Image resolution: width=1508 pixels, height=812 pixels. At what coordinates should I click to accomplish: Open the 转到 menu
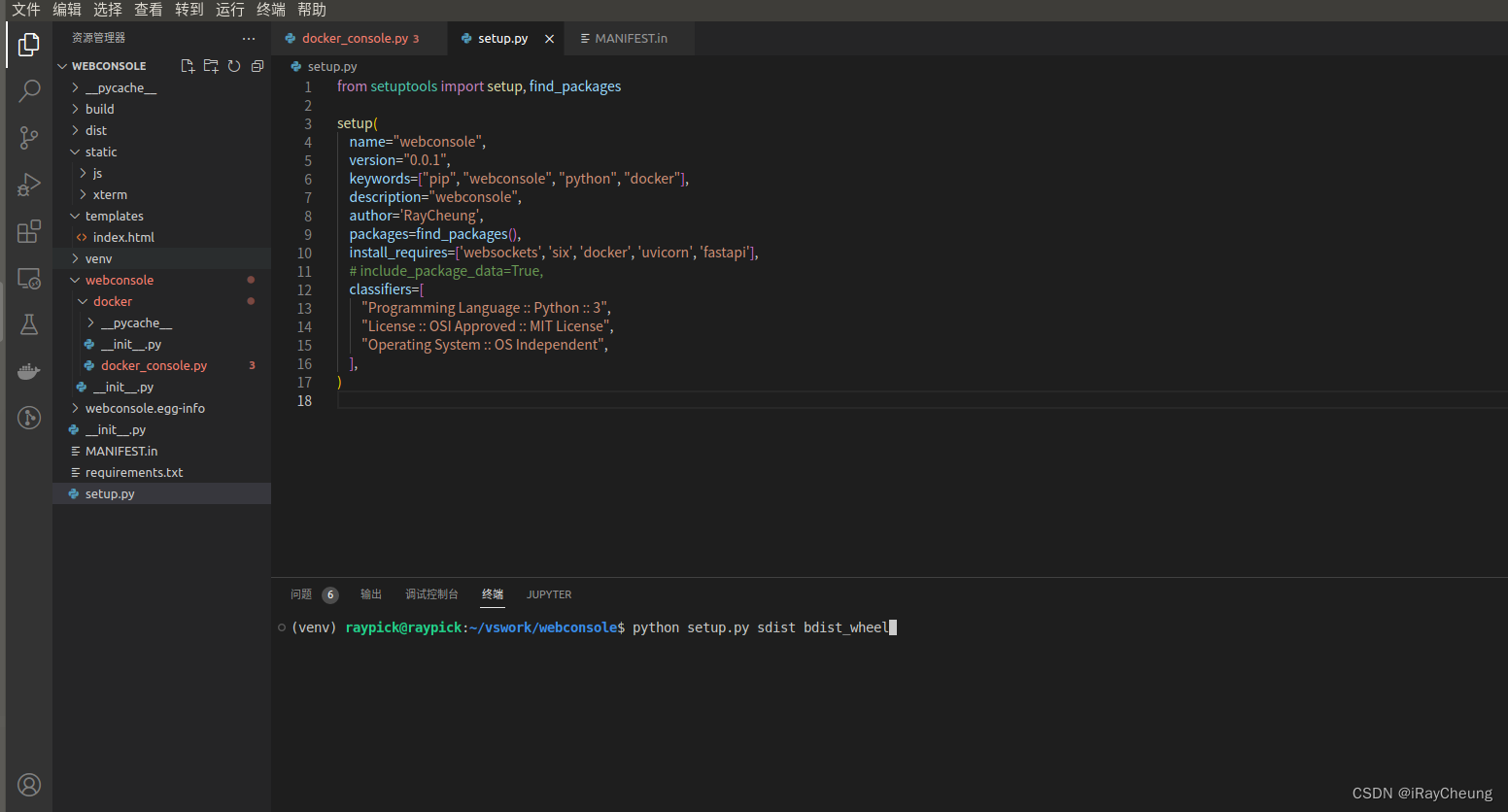tap(189, 10)
